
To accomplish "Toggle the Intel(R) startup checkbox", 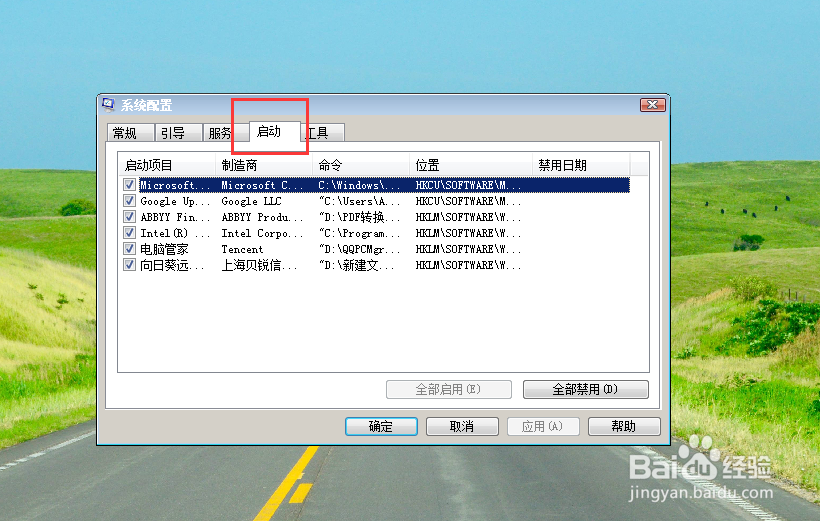I will point(129,233).
